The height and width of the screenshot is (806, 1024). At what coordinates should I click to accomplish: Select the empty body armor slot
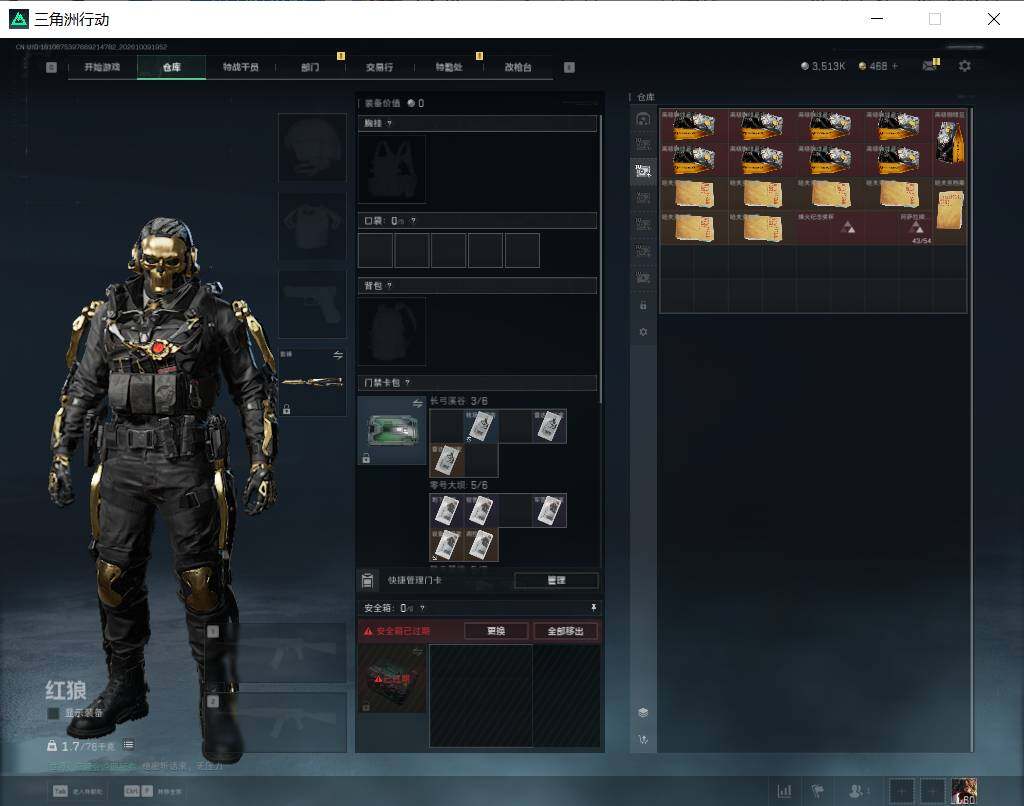(x=312, y=225)
